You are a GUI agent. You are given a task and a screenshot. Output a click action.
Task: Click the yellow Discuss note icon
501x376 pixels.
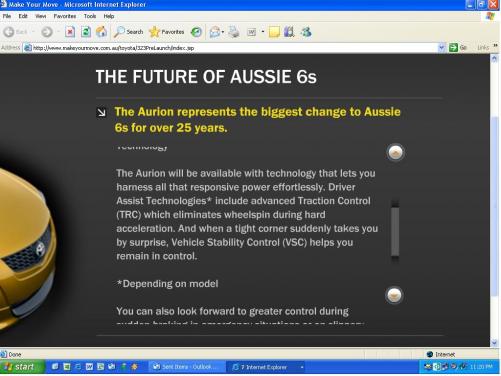(x=274, y=32)
